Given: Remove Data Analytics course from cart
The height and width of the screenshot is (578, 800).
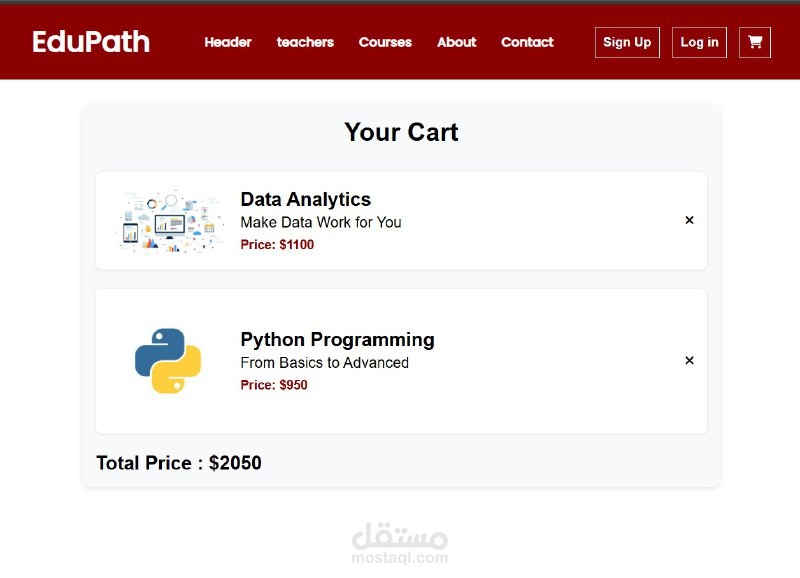Looking at the screenshot, I should tap(689, 220).
